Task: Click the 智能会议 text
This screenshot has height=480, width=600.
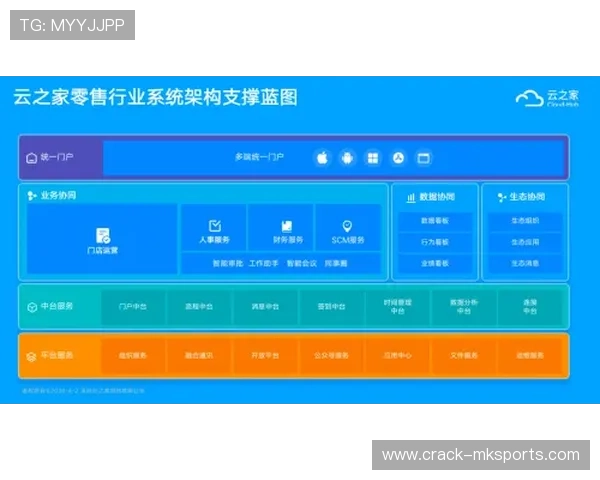Action: [302, 263]
